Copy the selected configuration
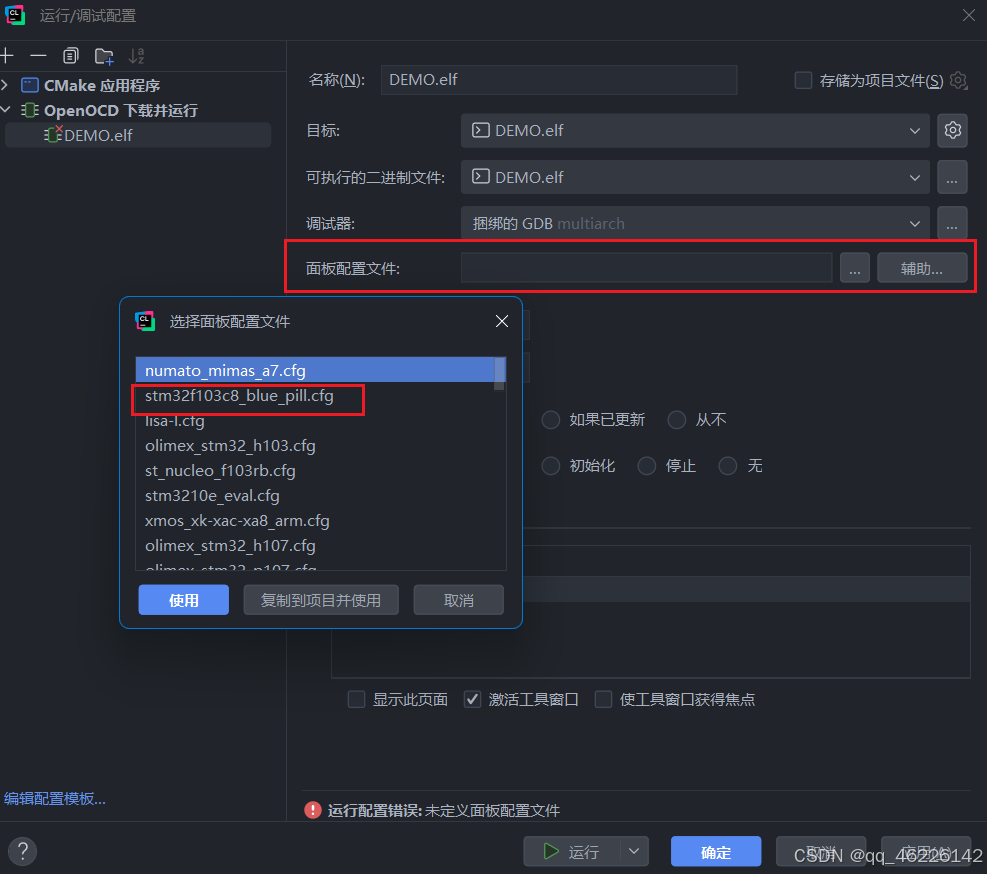This screenshot has width=987, height=874. tap(70, 56)
